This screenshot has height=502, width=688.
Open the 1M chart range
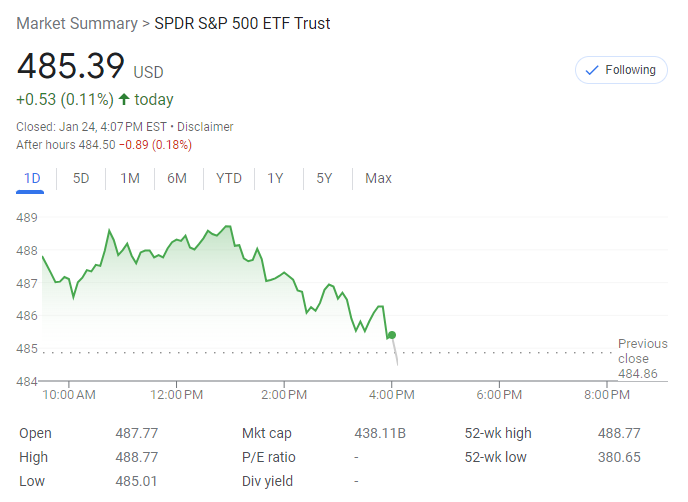[x=130, y=178]
